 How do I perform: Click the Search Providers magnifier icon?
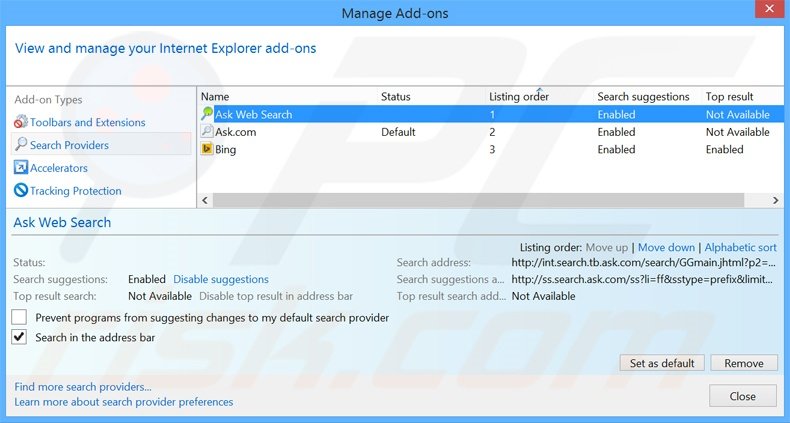coord(21,145)
